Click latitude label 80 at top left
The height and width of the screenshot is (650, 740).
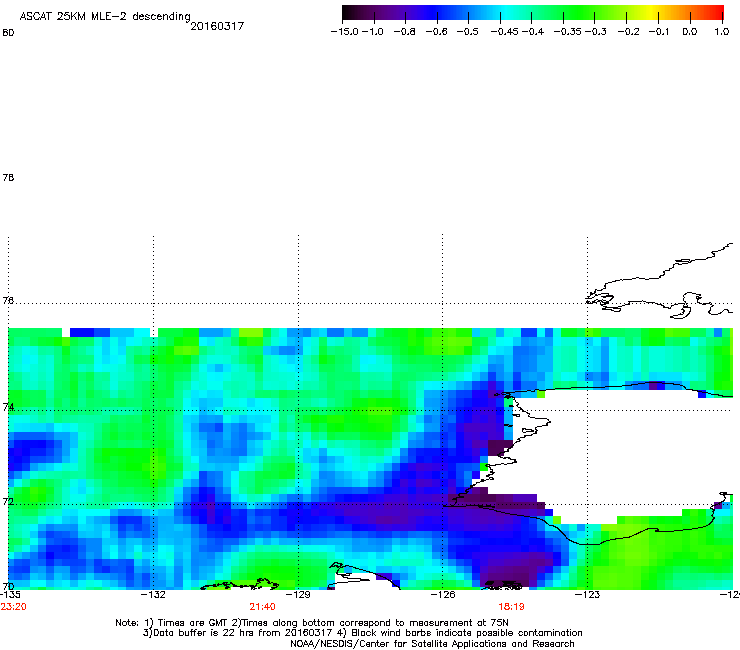pos(8,33)
